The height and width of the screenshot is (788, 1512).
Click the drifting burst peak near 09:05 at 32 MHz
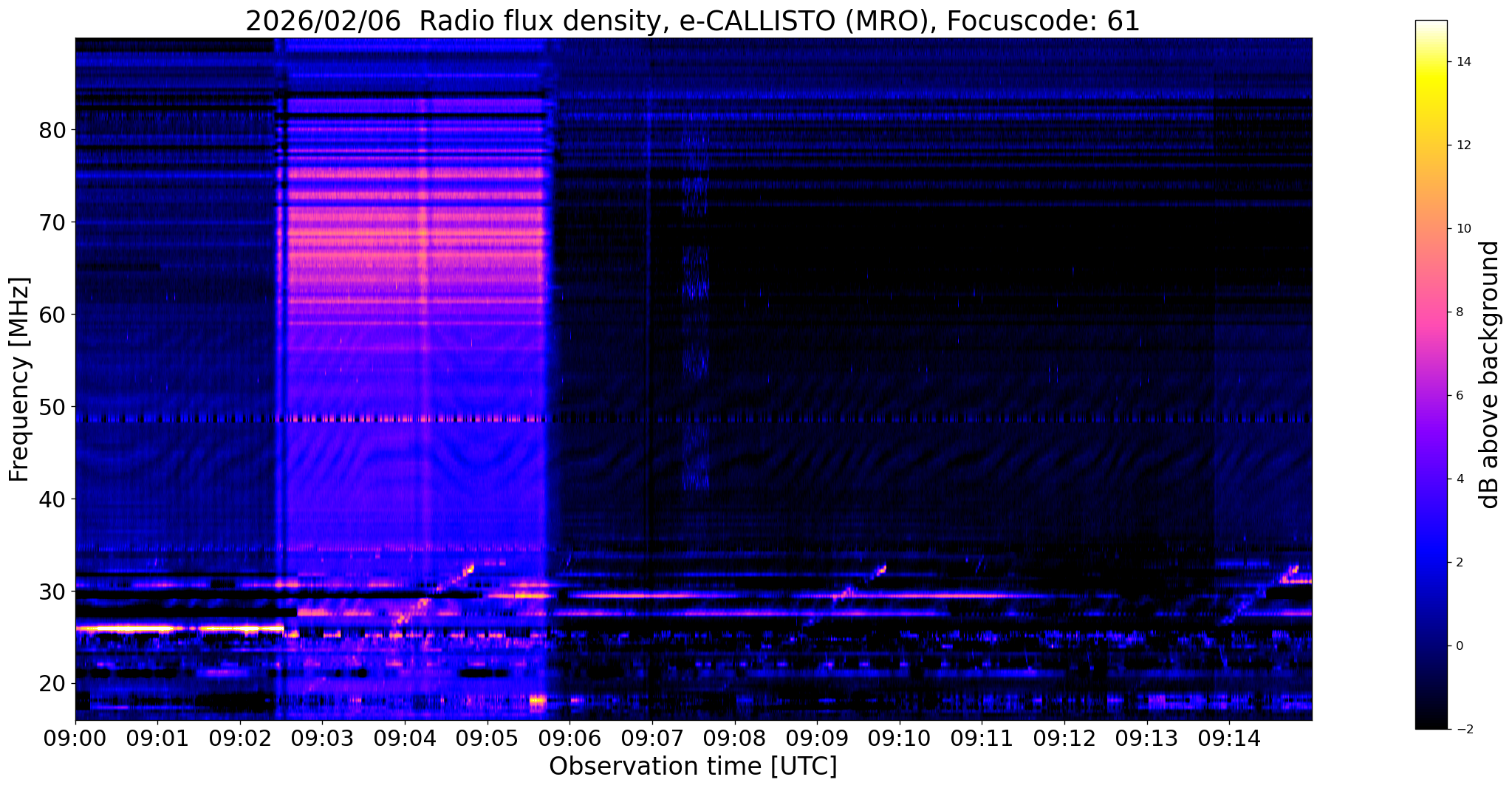(x=468, y=568)
